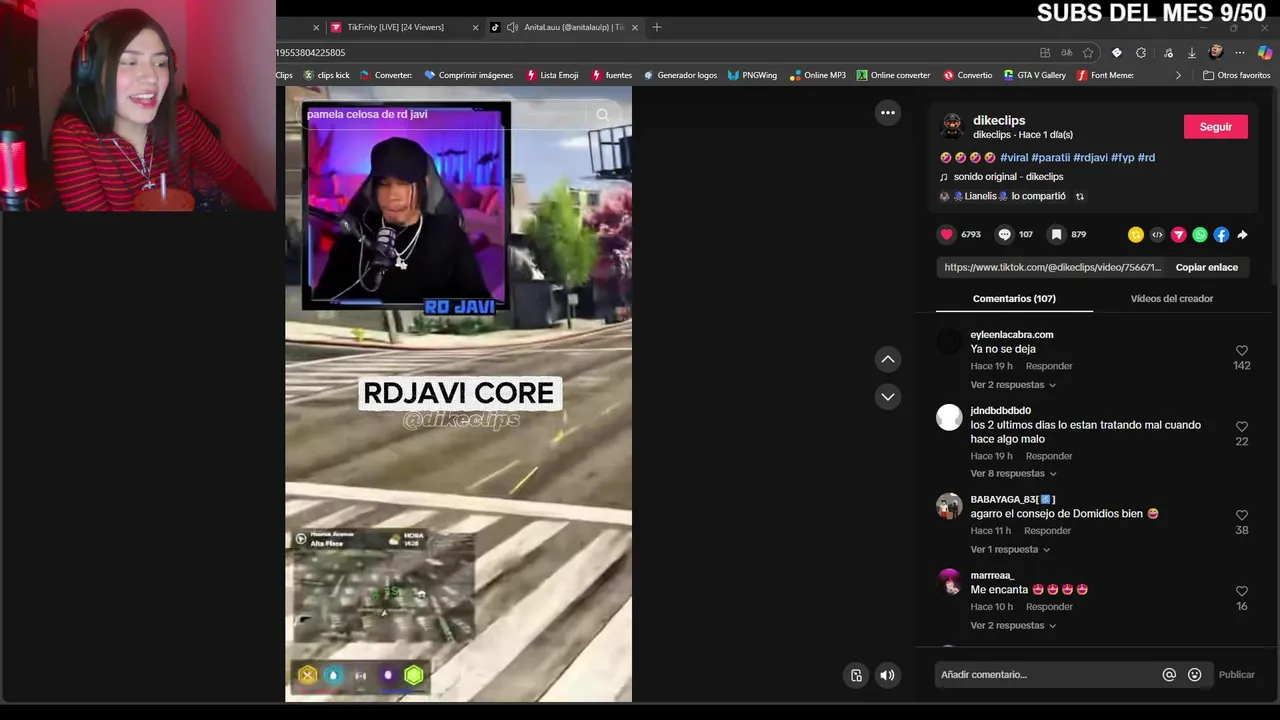Open the PNGWing bookmark

click(752, 75)
